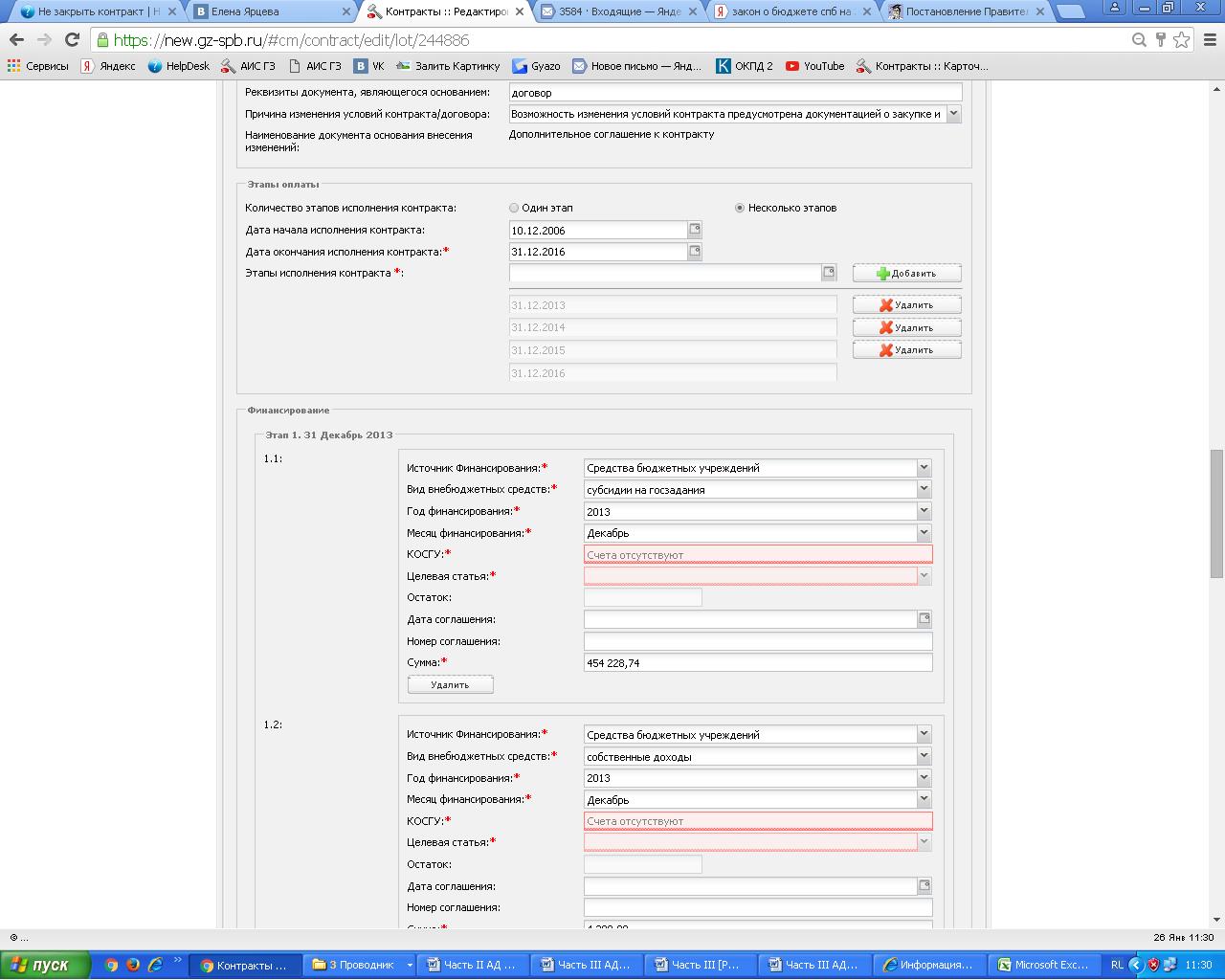The width and height of the screenshot is (1225, 980).
Task: Open the ОКПД 2 bookmark
Action: [x=744, y=66]
